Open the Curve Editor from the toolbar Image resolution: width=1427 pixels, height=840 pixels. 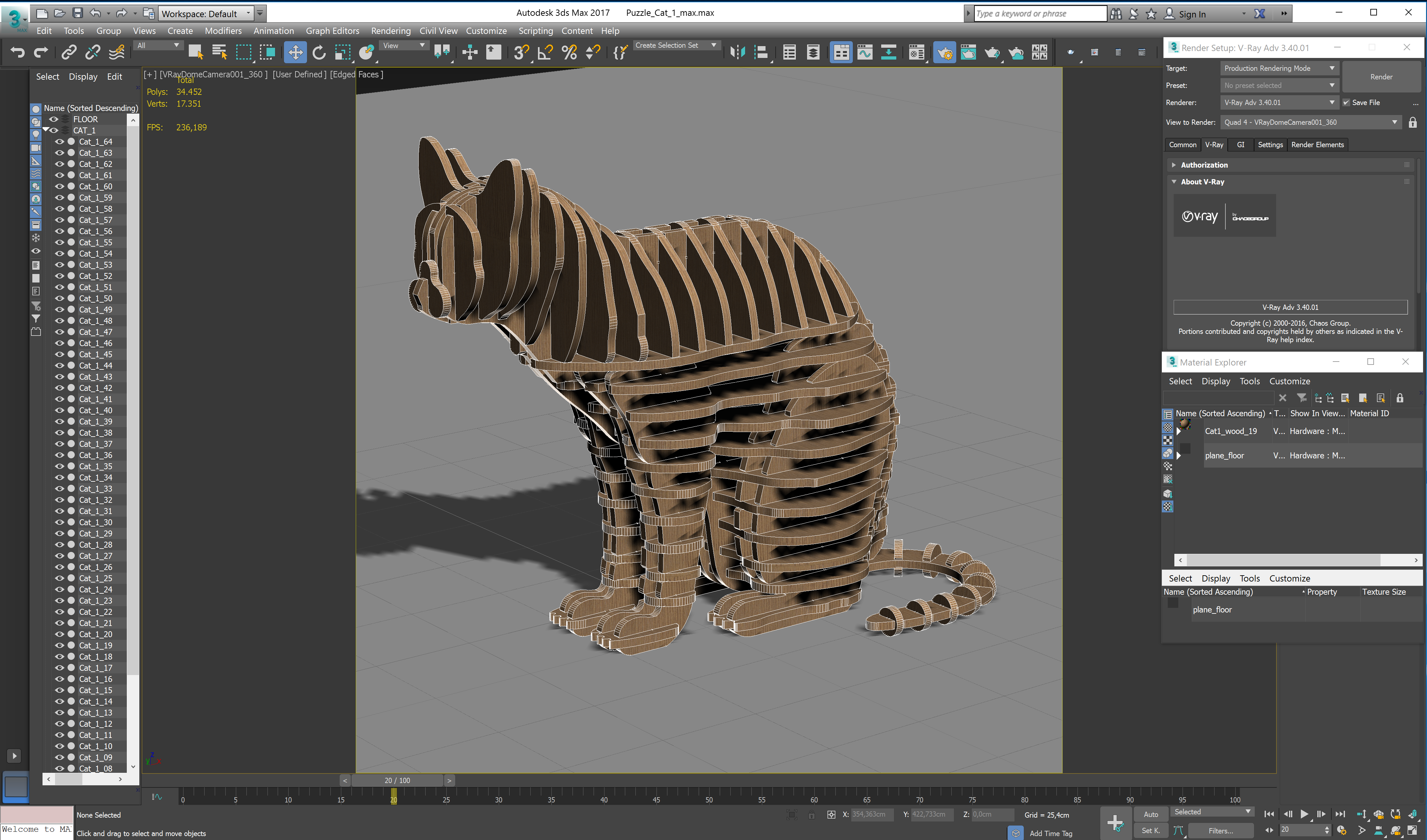865,53
